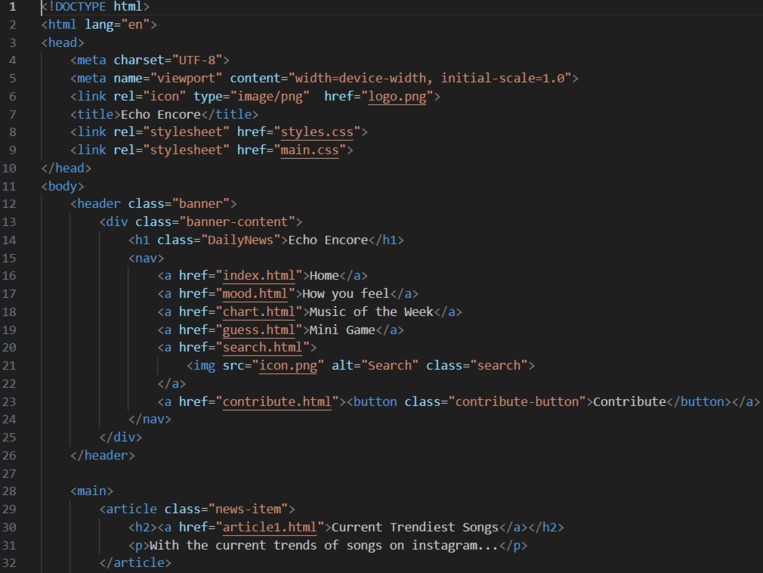The image size is (763, 573).
Task: Open the styles.css file reference
Action: pos(317,132)
